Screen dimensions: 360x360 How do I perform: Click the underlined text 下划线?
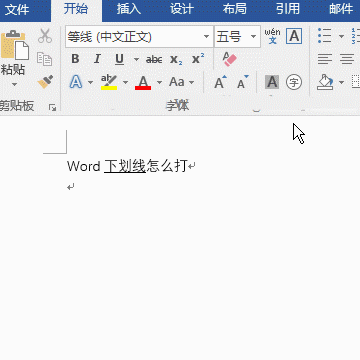125,166
